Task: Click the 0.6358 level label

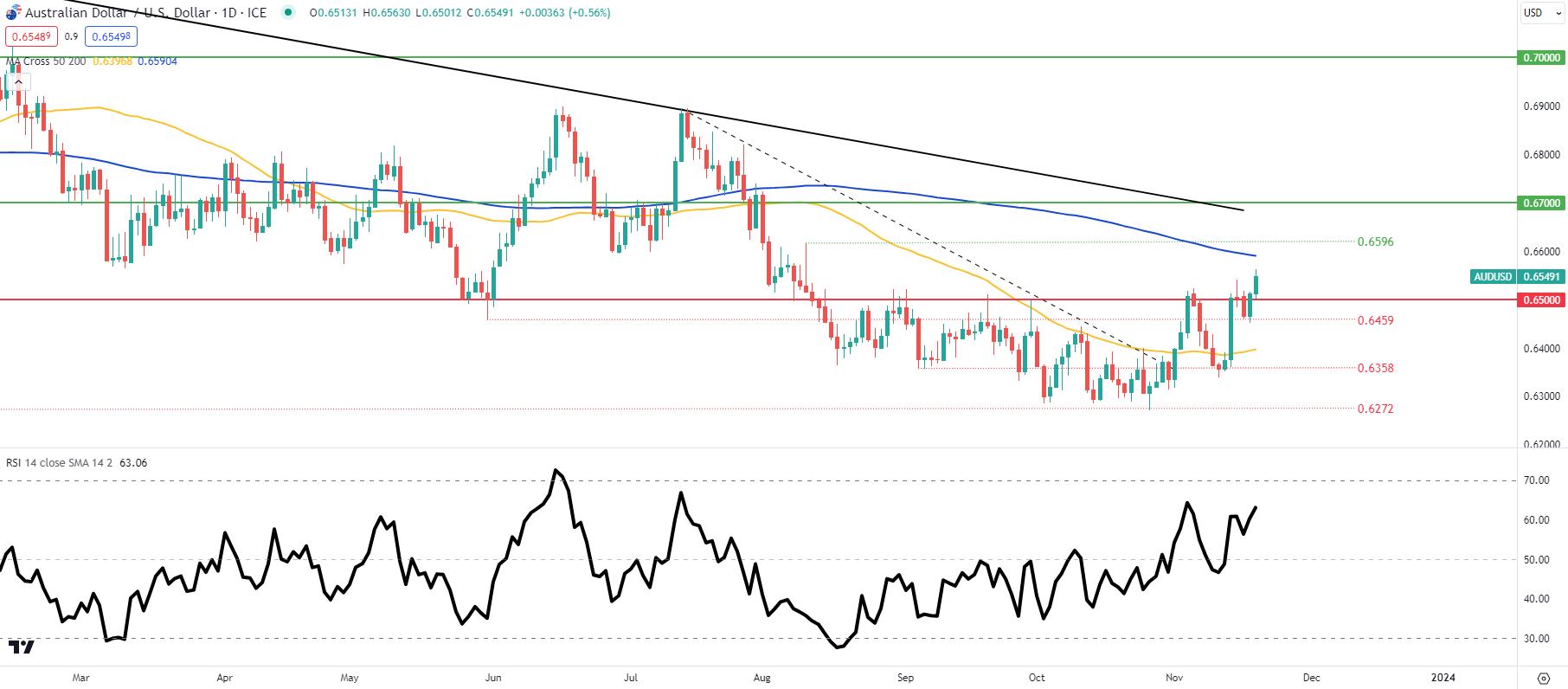Action: 1375,368
